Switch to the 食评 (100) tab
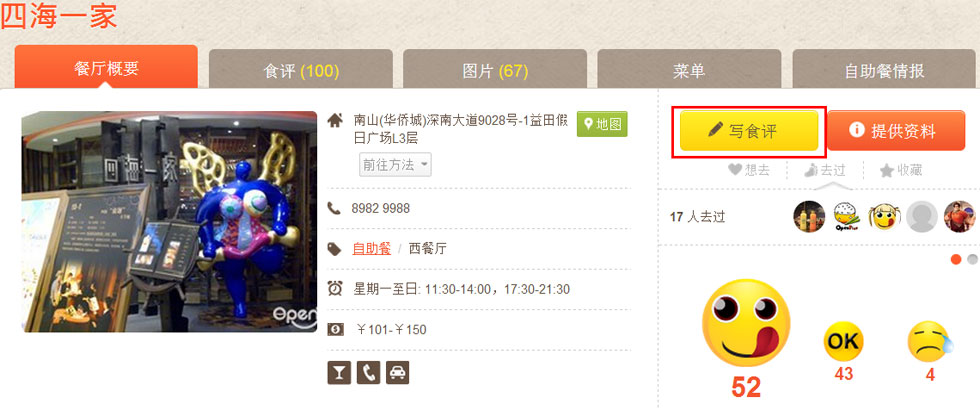Viewport: 980px width, 410px height. [301, 71]
